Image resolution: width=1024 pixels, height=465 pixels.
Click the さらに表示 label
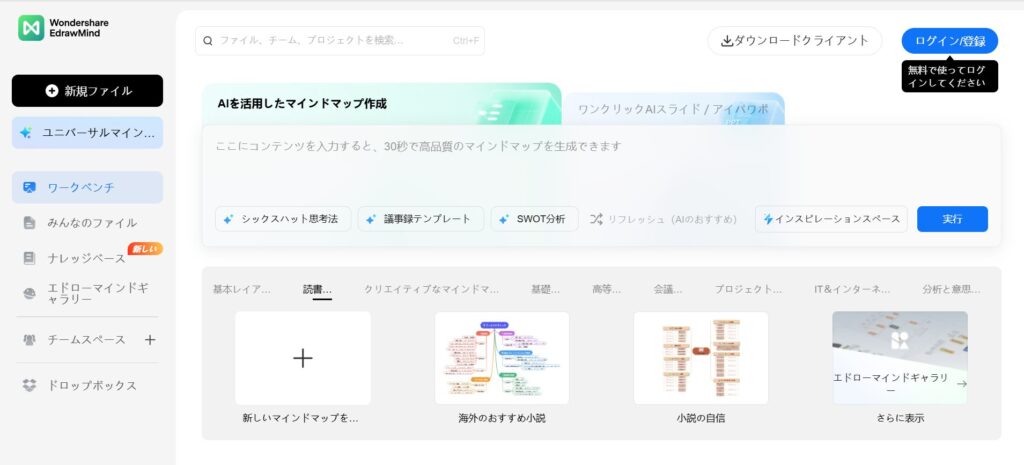pos(900,419)
